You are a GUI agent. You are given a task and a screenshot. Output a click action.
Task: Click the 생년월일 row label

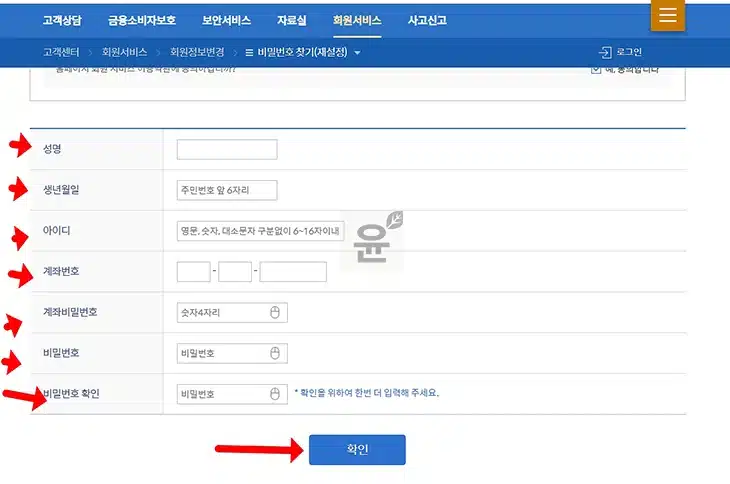(x=61, y=189)
